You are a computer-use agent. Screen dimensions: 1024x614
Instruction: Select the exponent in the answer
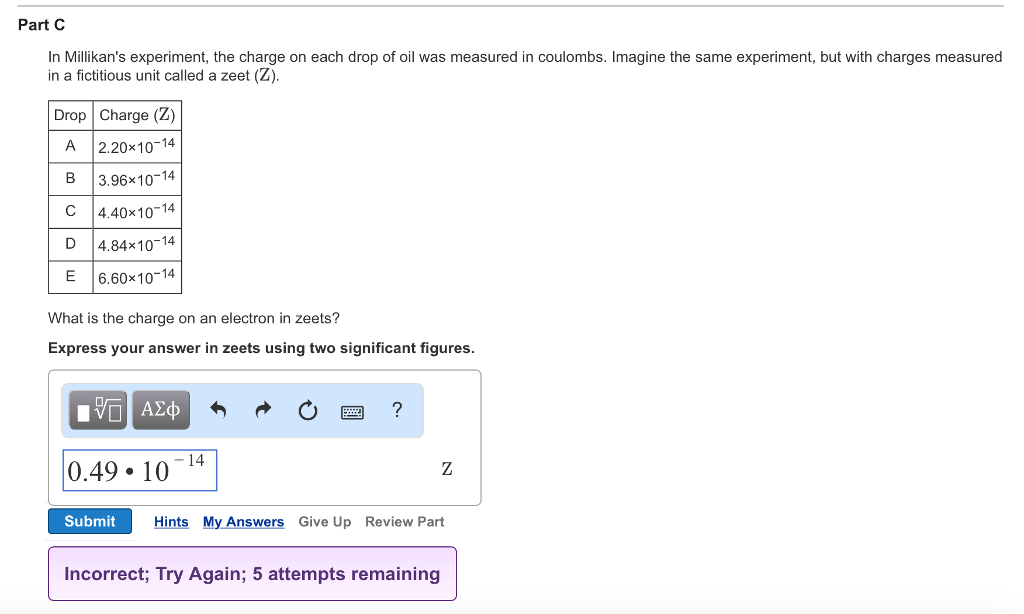click(185, 461)
